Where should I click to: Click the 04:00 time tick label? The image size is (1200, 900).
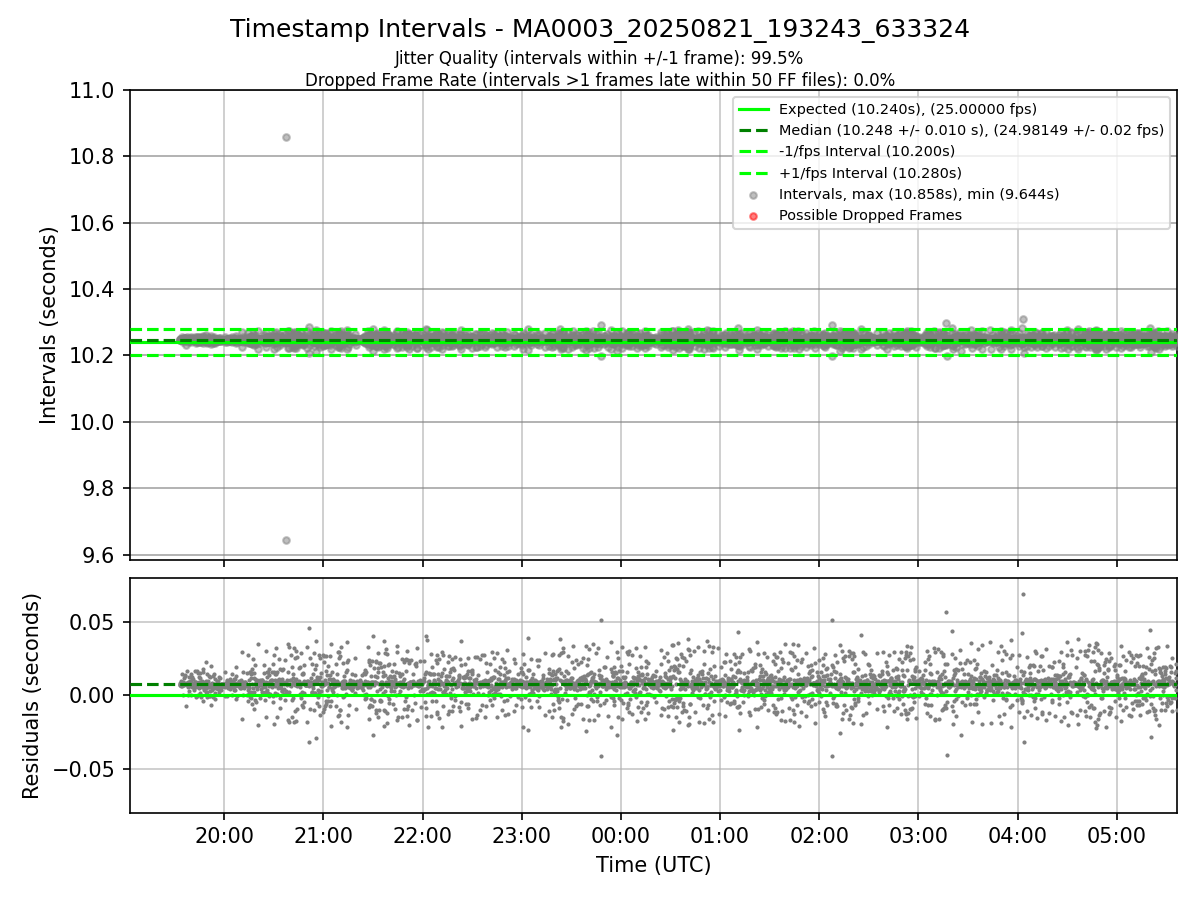click(1017, 836)
